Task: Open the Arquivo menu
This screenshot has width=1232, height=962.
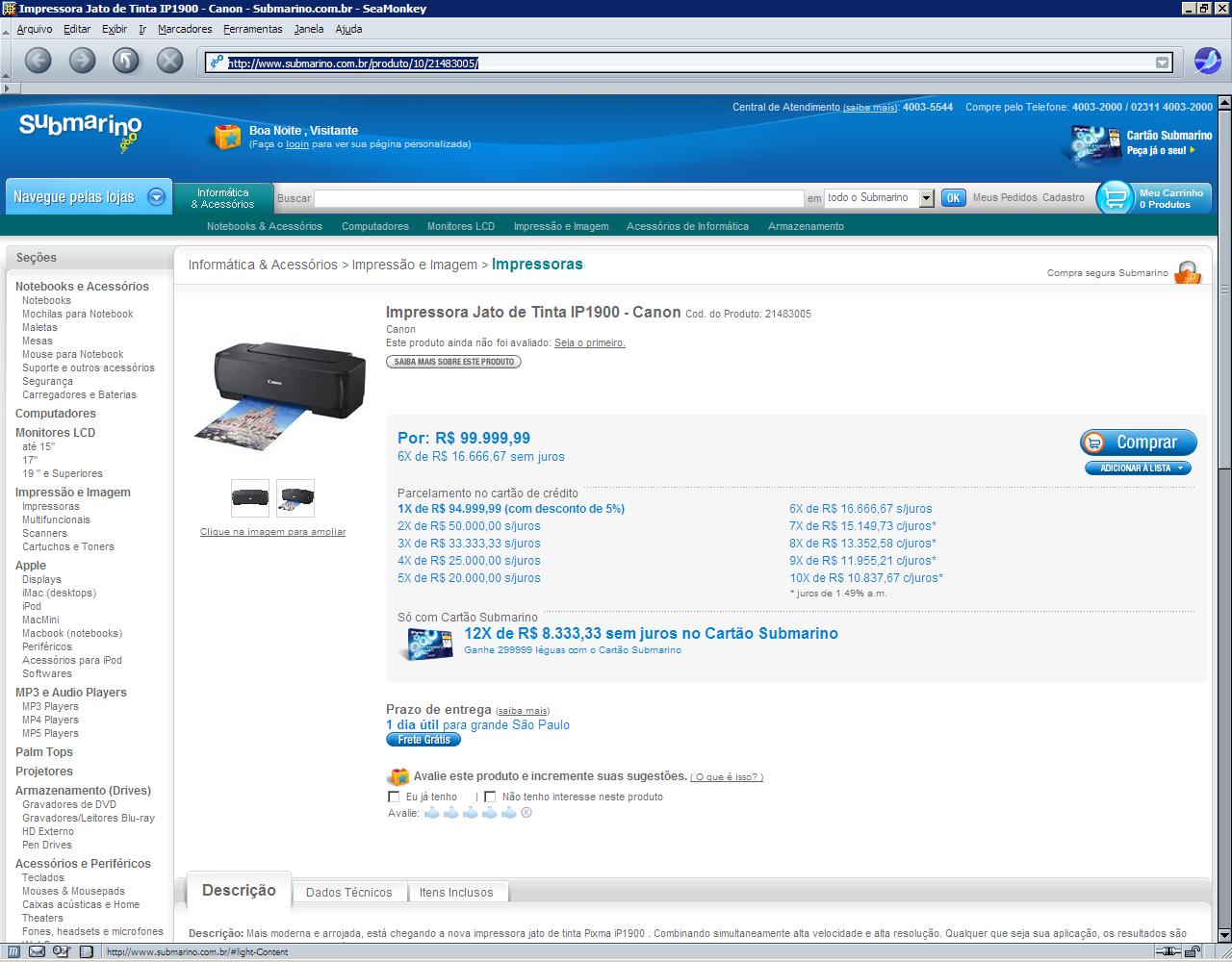Action: pyautogui.click(x=35, y=29)
